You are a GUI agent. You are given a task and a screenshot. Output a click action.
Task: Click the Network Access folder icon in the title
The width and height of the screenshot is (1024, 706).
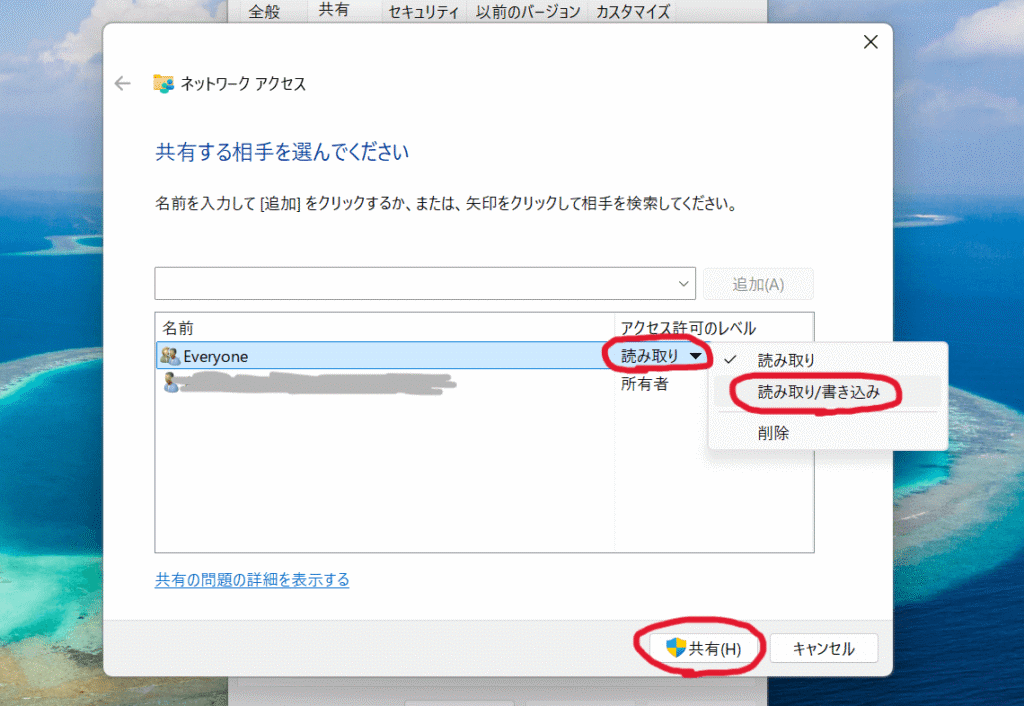coord(163,84)
